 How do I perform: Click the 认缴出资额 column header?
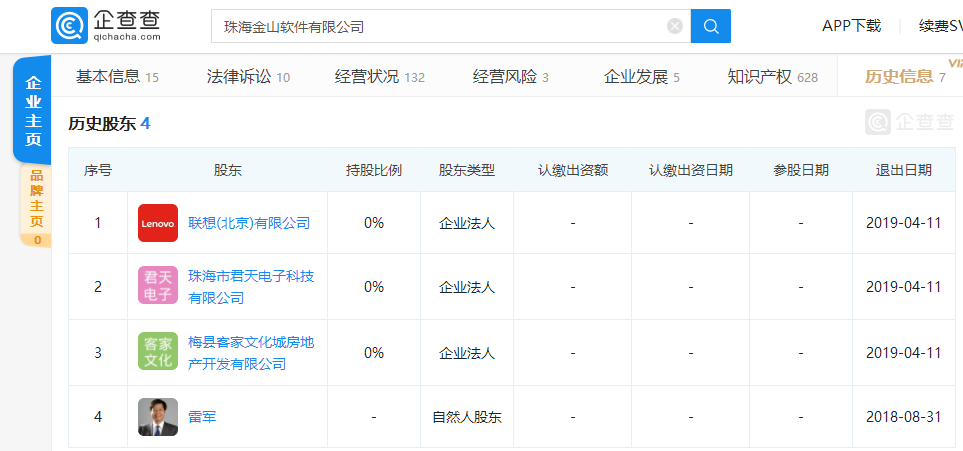tap(573, 170)
